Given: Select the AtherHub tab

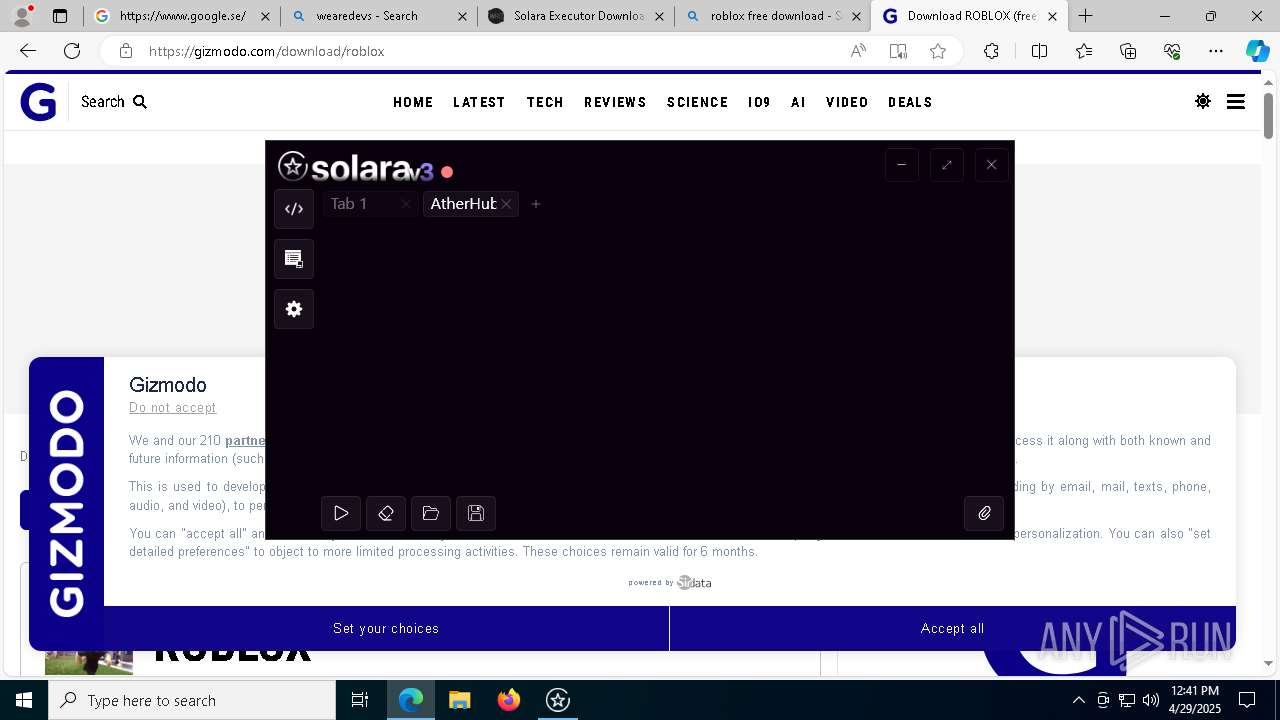Looking at the screenshot, I should [463, 204].
